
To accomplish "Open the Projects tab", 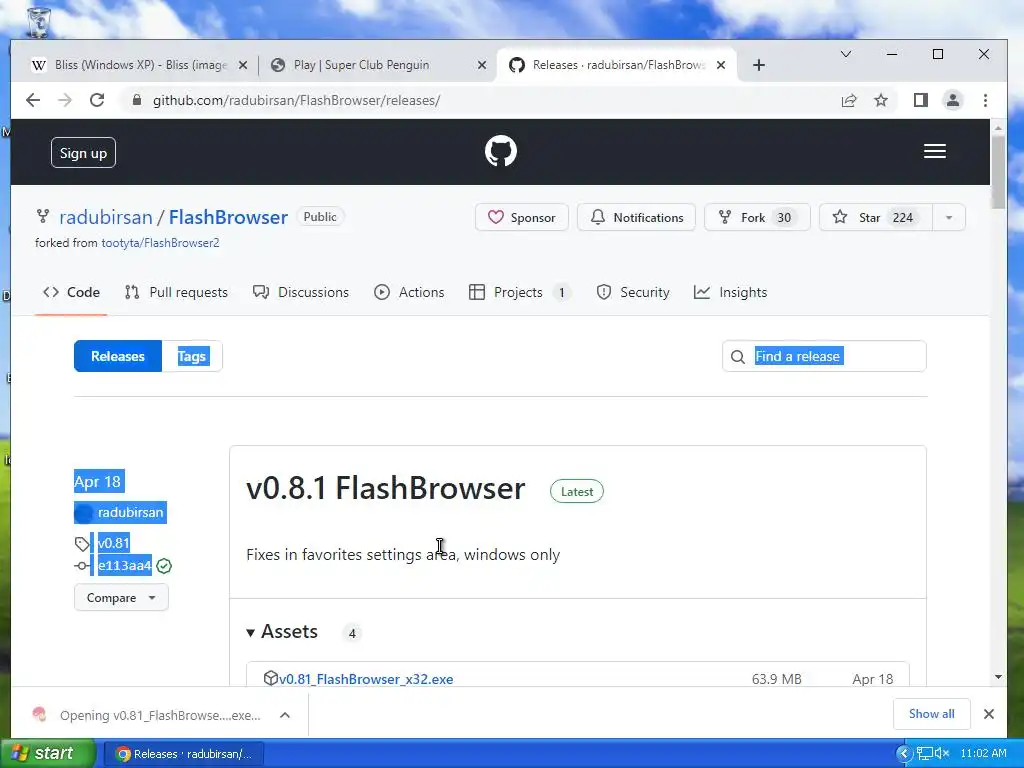I will coord(520,292).
